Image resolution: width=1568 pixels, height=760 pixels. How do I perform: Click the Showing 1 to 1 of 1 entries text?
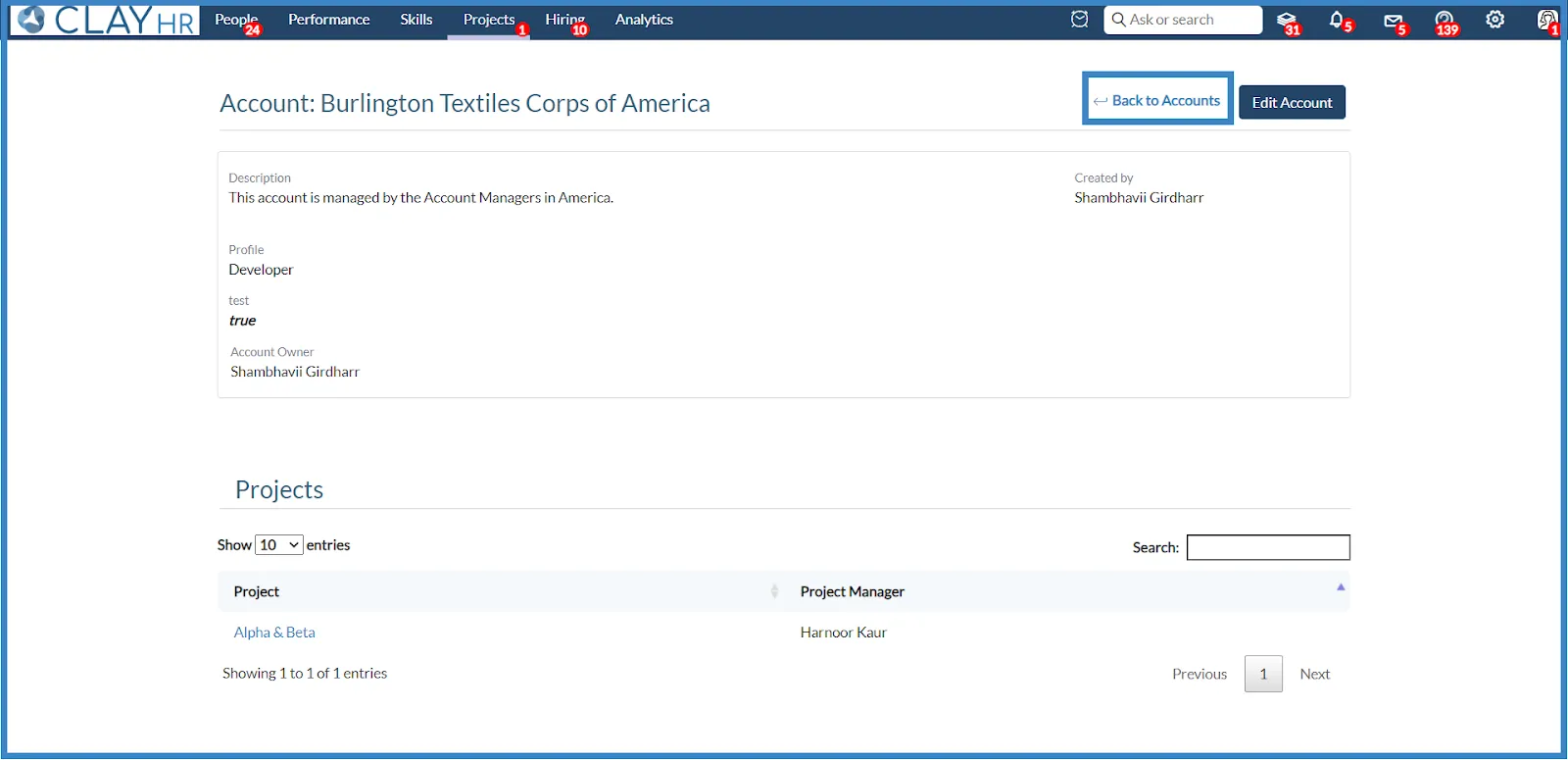(305, 673)
